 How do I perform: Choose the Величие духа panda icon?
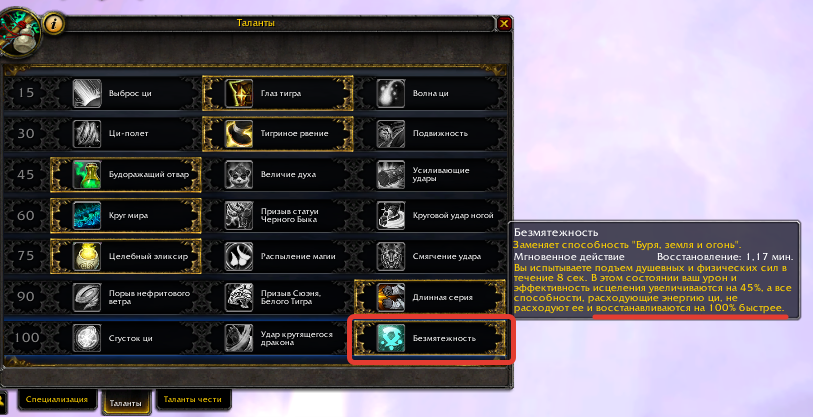[x=239, y=175]
